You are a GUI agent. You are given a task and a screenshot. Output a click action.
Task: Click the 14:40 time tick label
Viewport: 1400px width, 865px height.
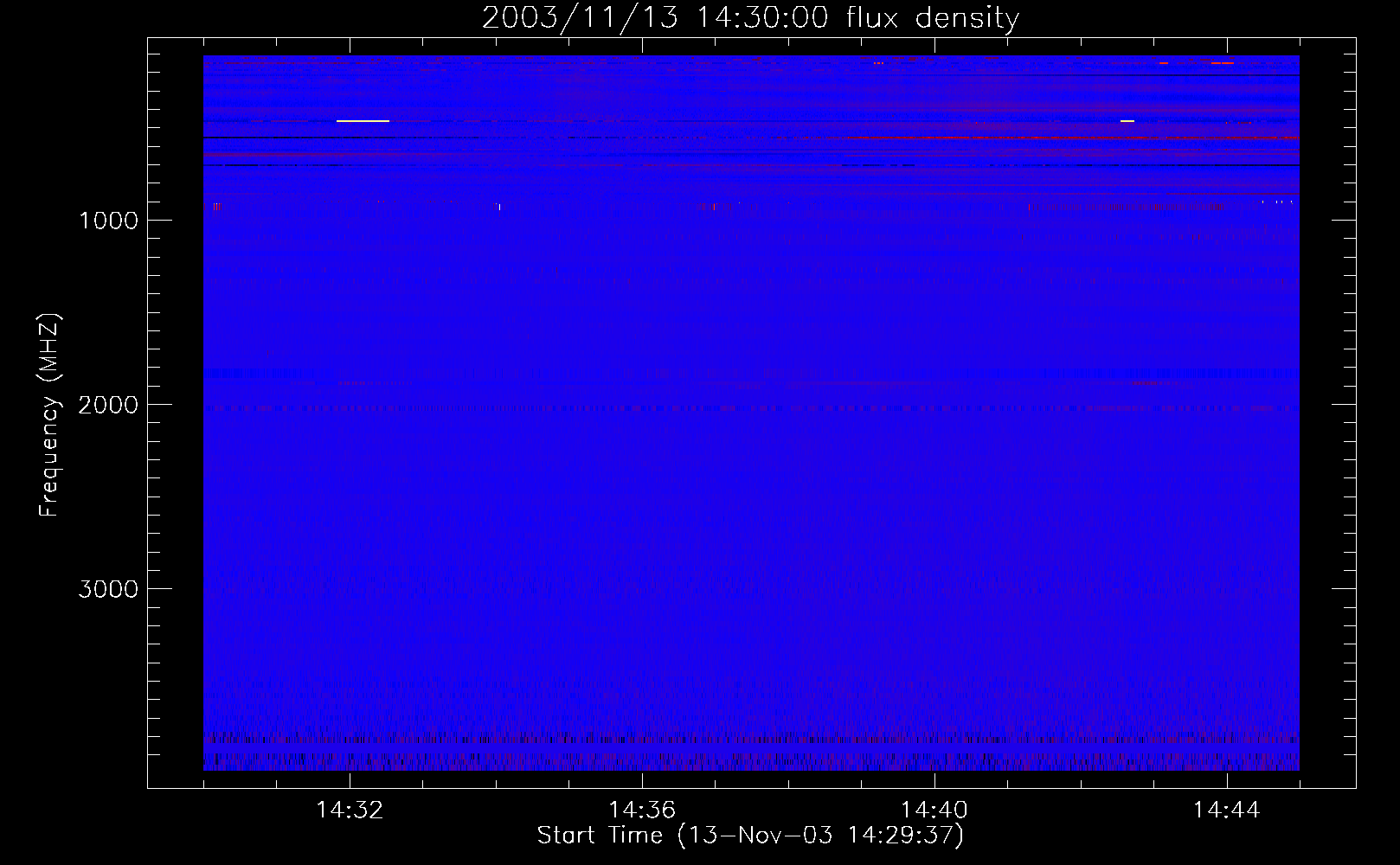(x=934, y=811)
